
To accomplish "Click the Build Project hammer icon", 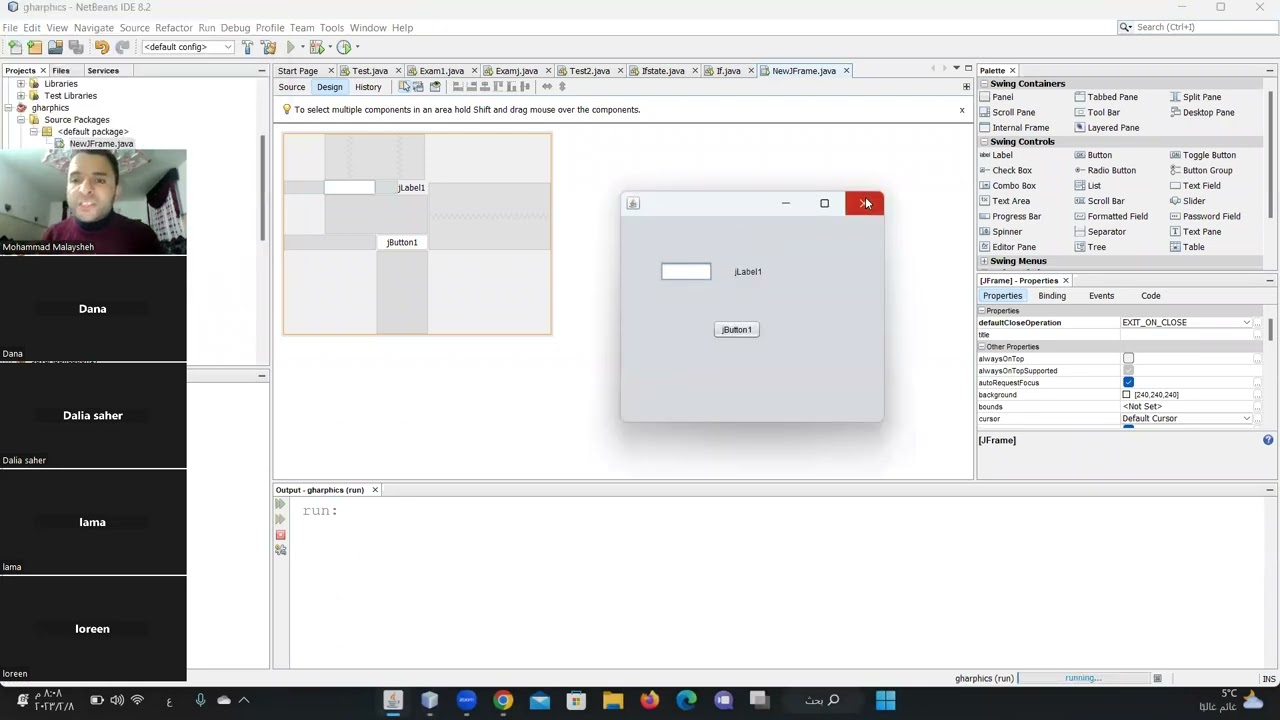I will tap(248, 47).
